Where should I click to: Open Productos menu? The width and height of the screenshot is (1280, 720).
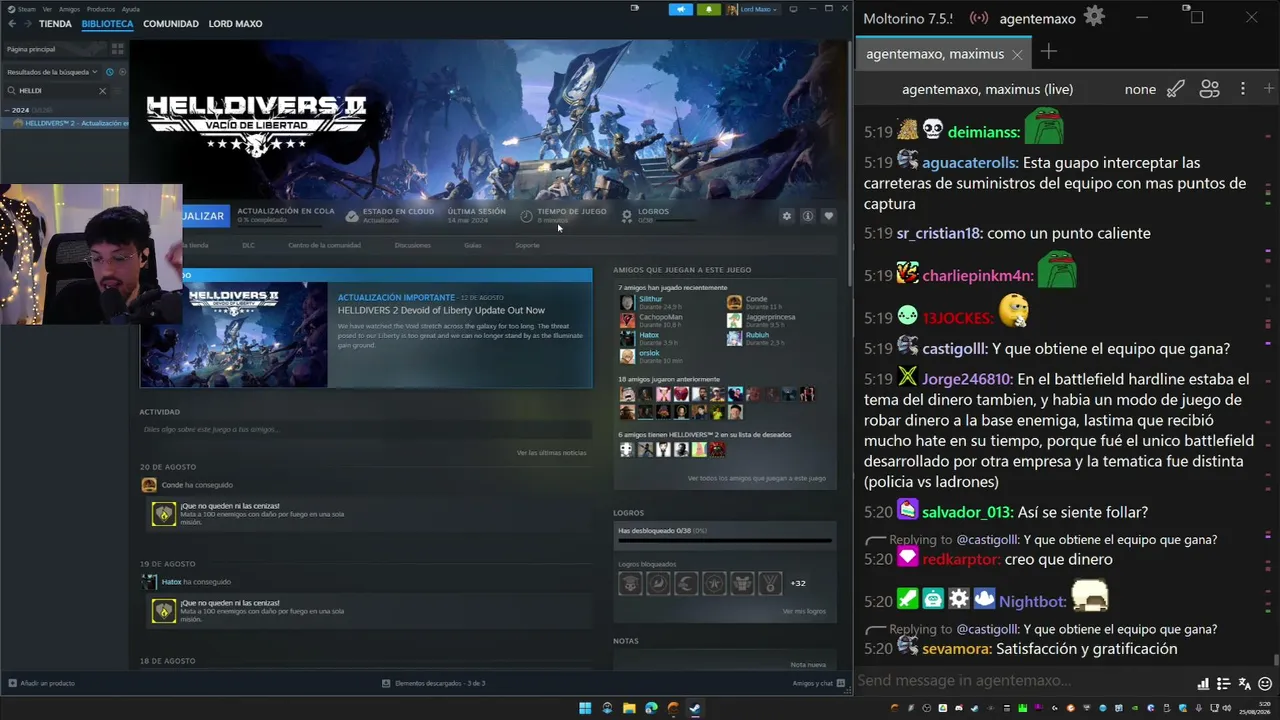pos(101,9)
